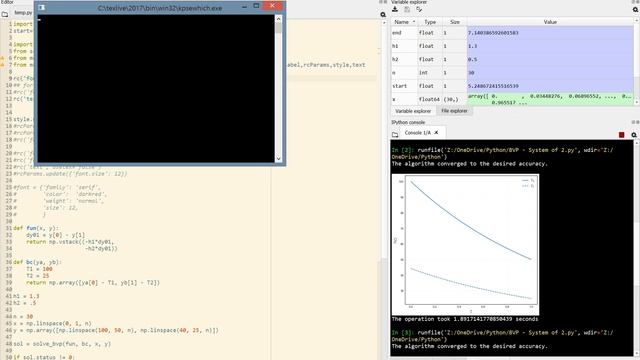This screenshot has width=640, height=360.
Task: Click the warning icon beside editor line 6
Action: (2, 58)
